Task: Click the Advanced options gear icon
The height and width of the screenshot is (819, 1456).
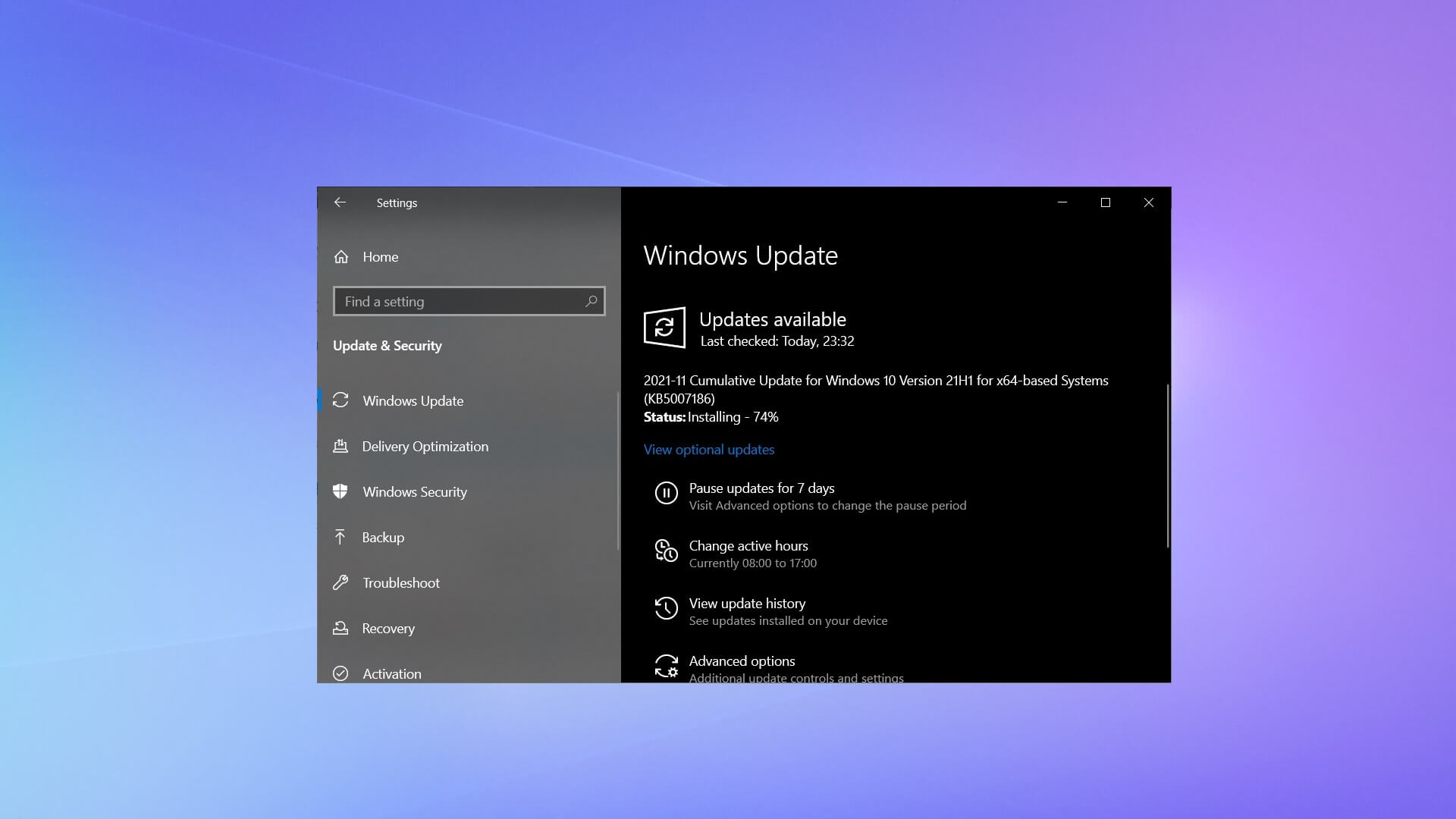Action: point(666,666)
